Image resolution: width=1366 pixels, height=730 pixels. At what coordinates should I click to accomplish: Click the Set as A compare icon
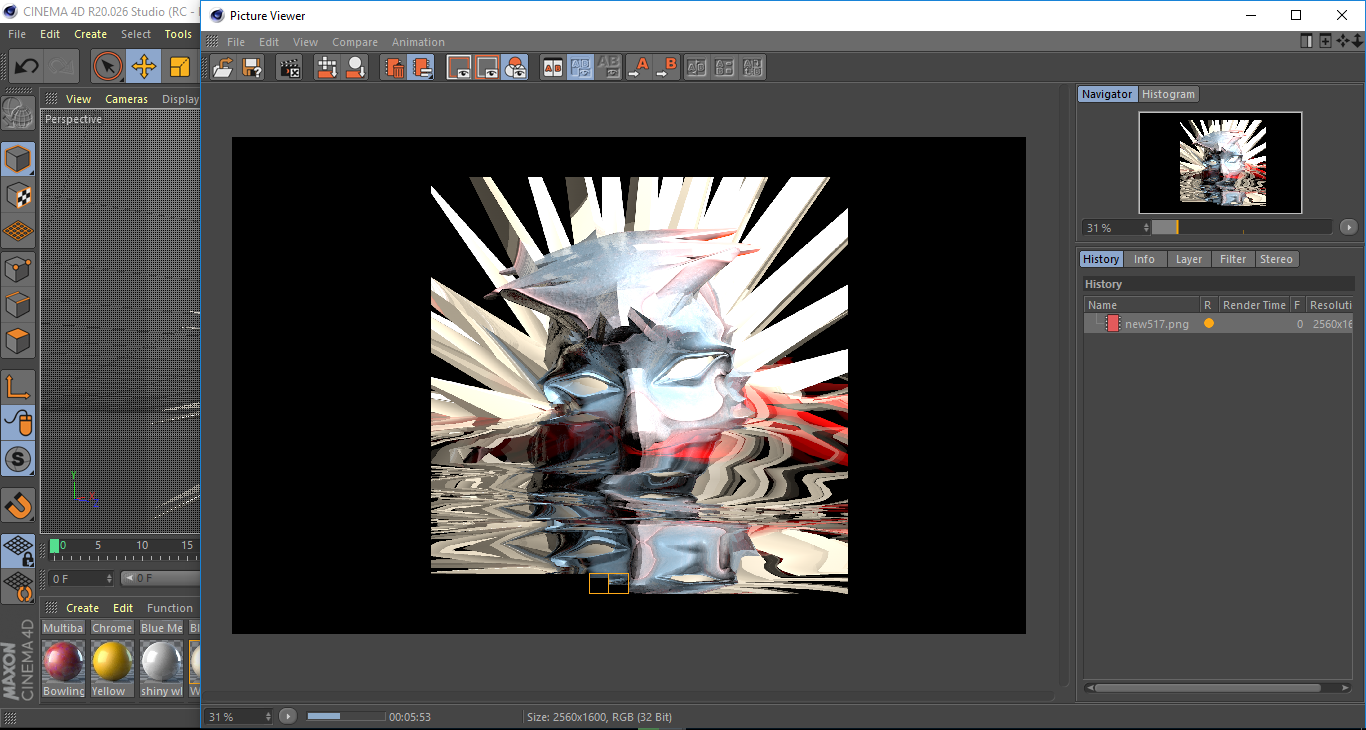(638, 68)
